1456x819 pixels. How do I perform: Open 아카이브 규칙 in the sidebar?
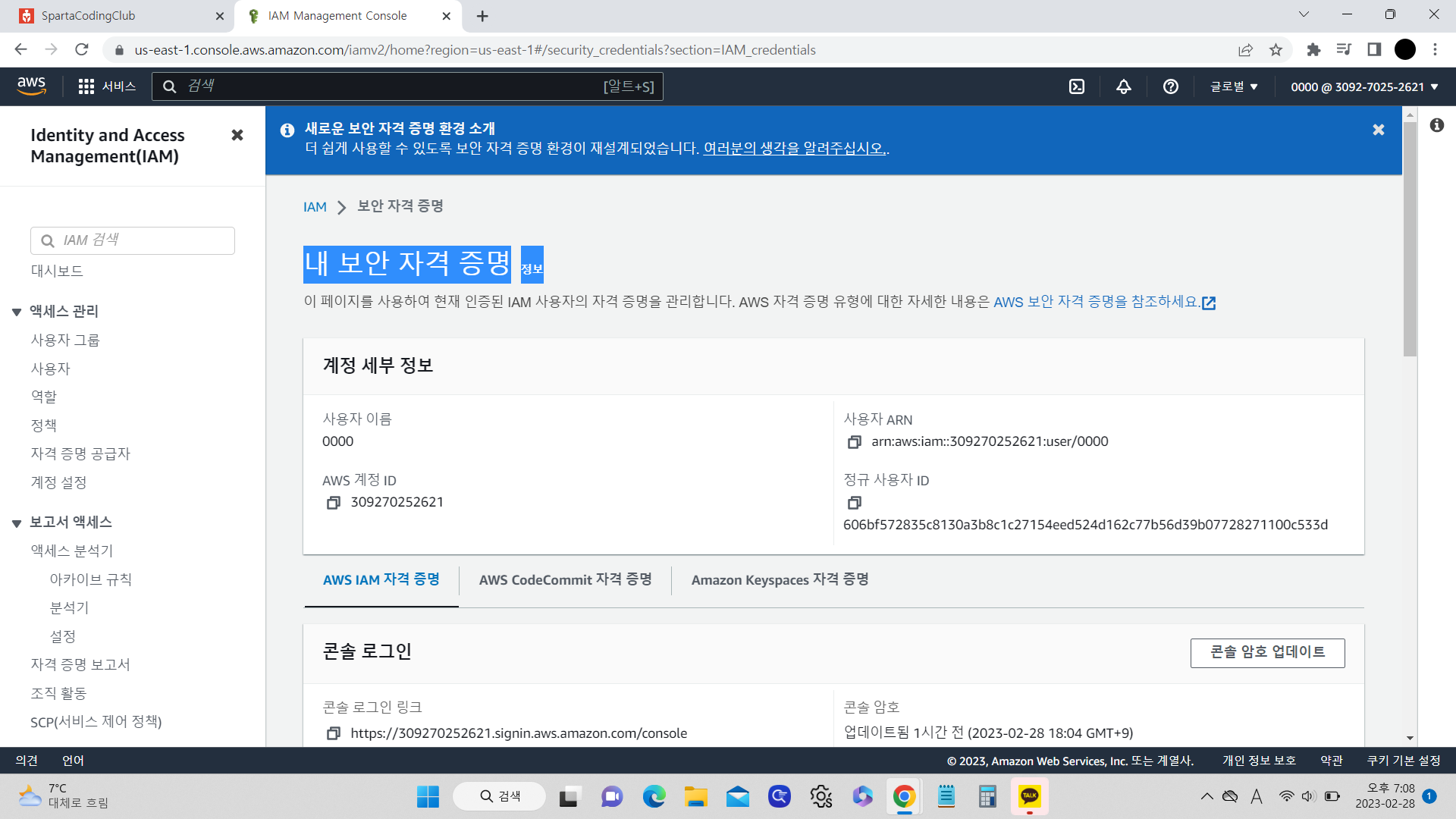(91, 580)
